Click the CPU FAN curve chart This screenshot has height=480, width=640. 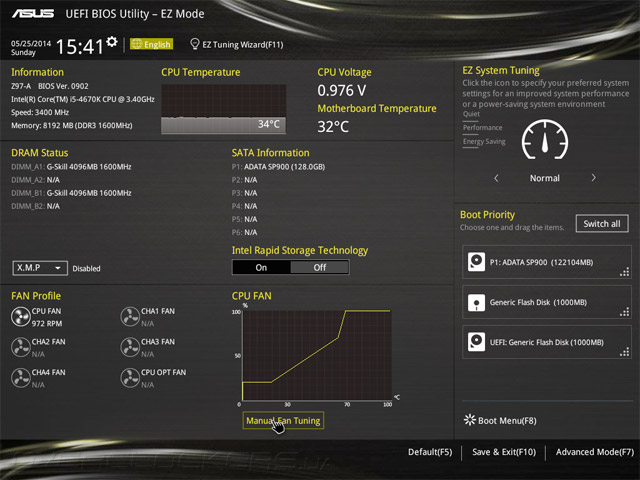point(317,355)
